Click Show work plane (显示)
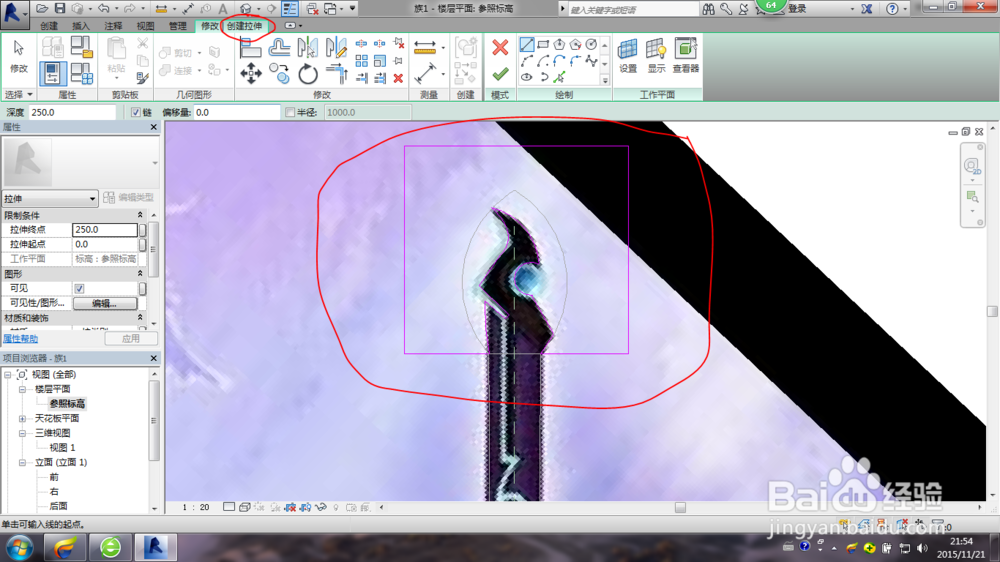 656,55
